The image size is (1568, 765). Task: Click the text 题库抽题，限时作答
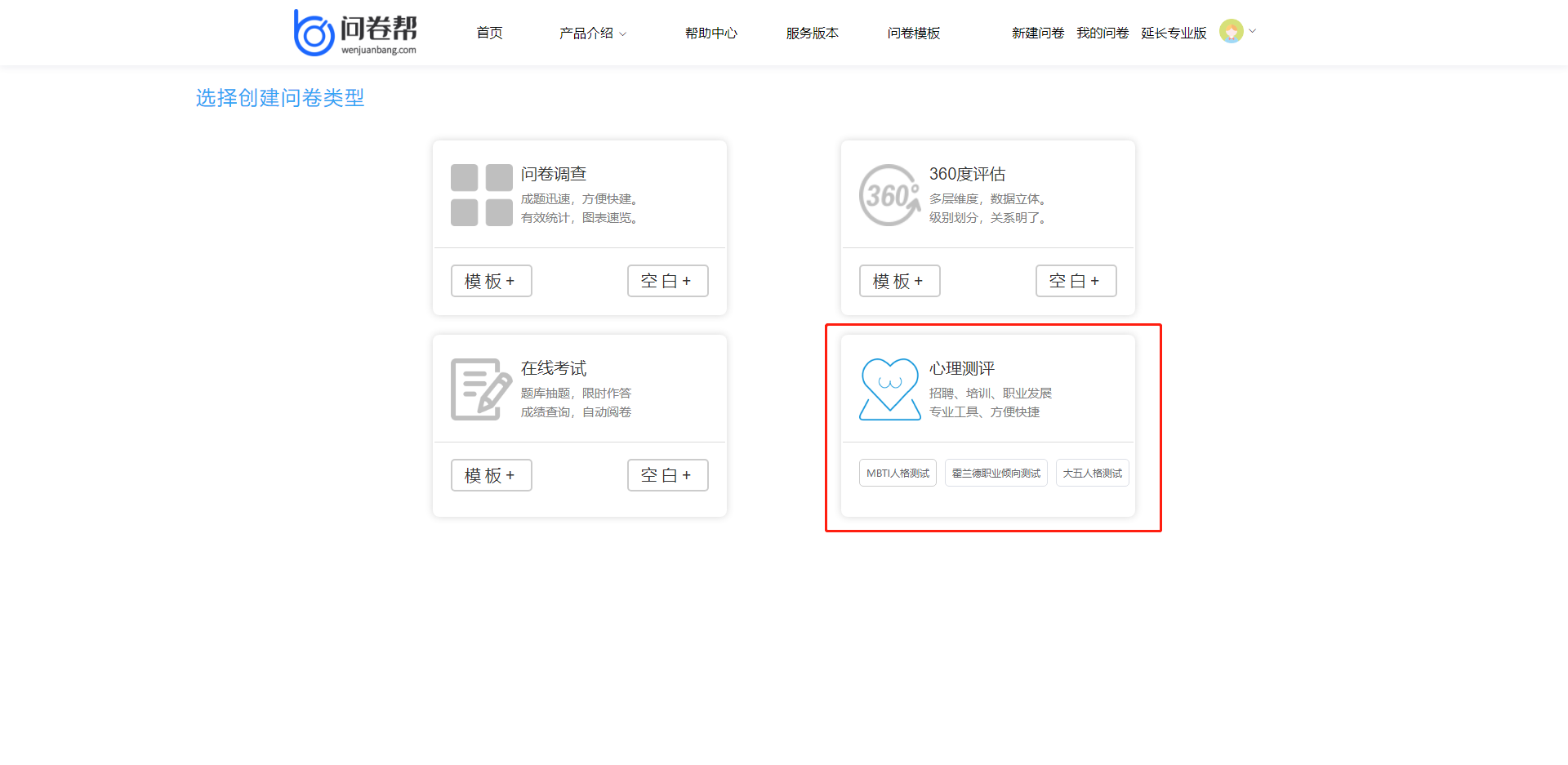tap(577, 394)
